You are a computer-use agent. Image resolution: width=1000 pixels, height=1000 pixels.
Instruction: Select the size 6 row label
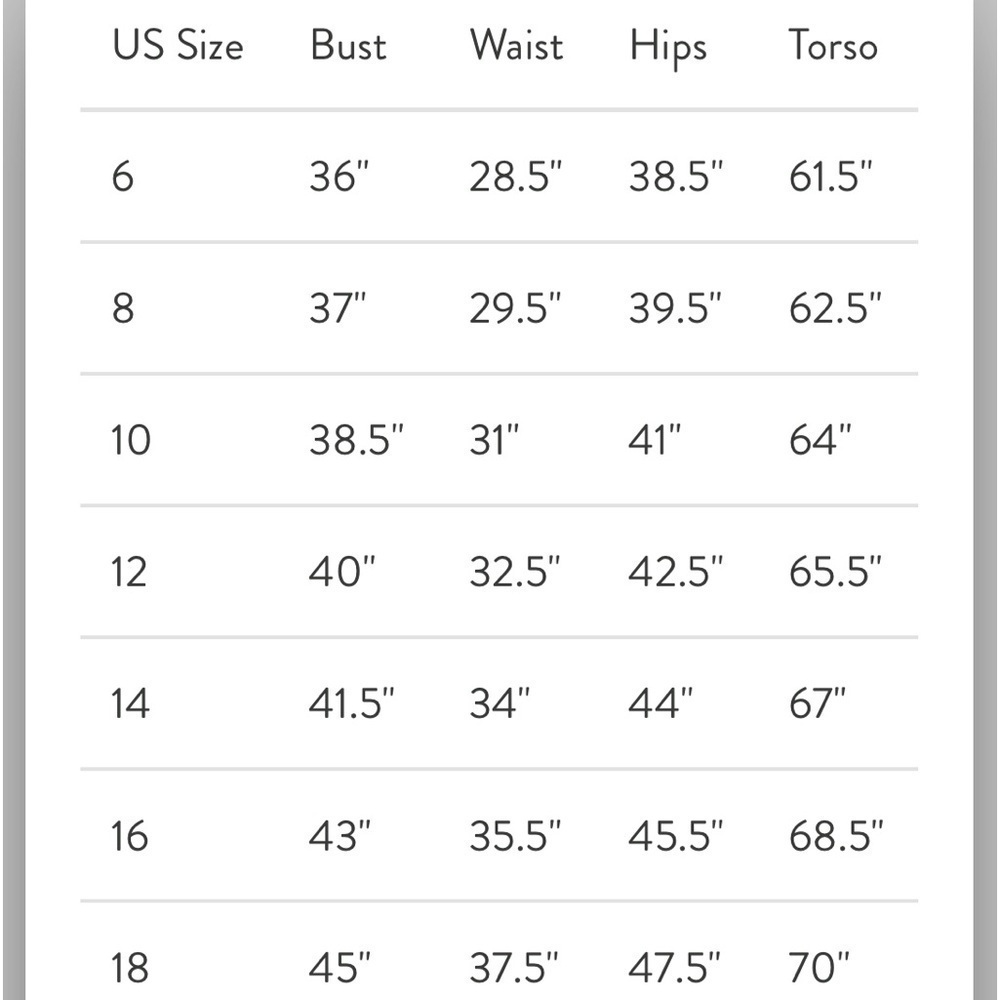[122, 177]
